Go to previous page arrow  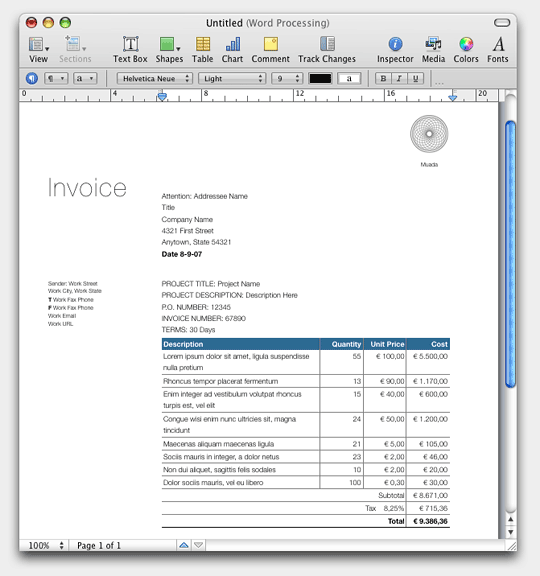click(x=184, y=545)
